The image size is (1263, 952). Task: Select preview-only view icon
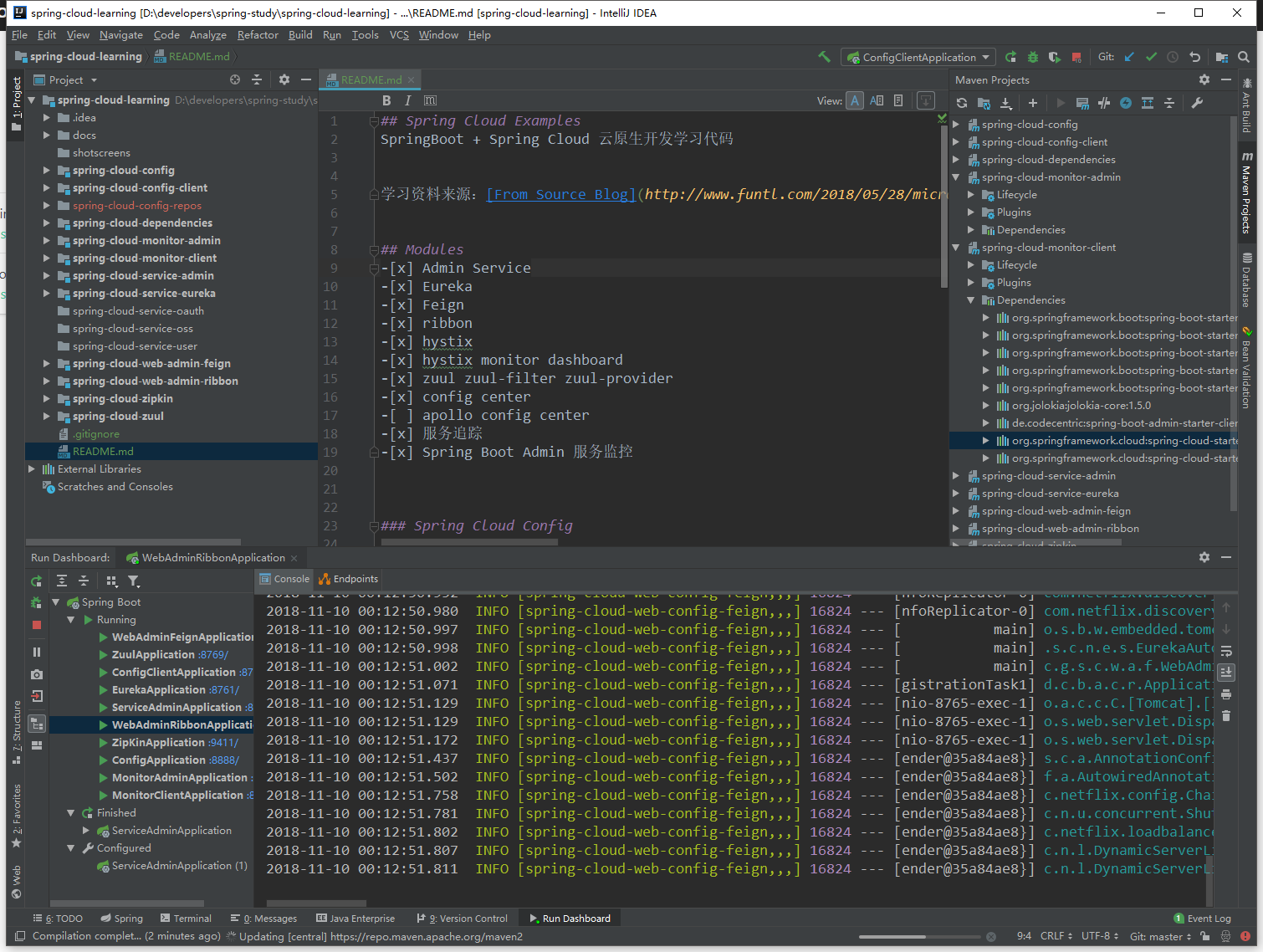point(898,100)
